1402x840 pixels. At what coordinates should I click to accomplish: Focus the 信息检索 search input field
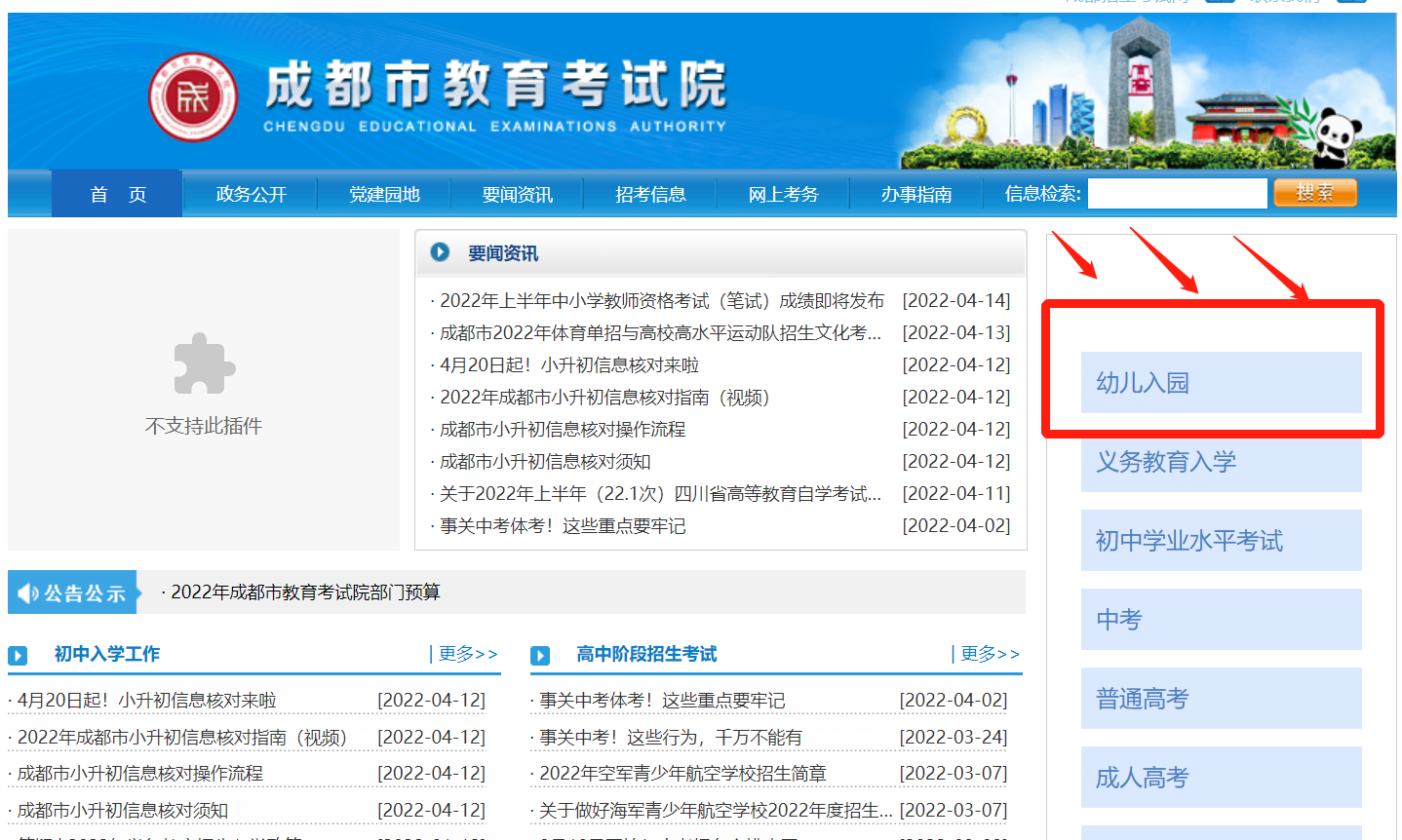(x=1177, y=194)
